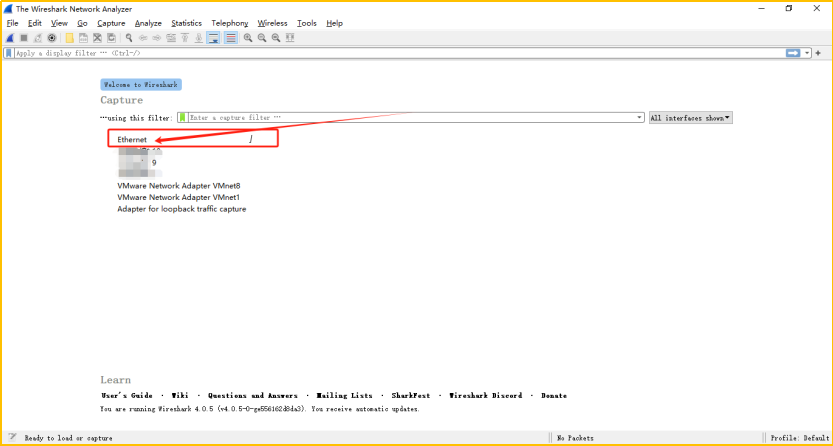The width and height of the screenshot is (833, 446).
Task: Toggle auto-scroll during live capture
Action: click(214, 38)
